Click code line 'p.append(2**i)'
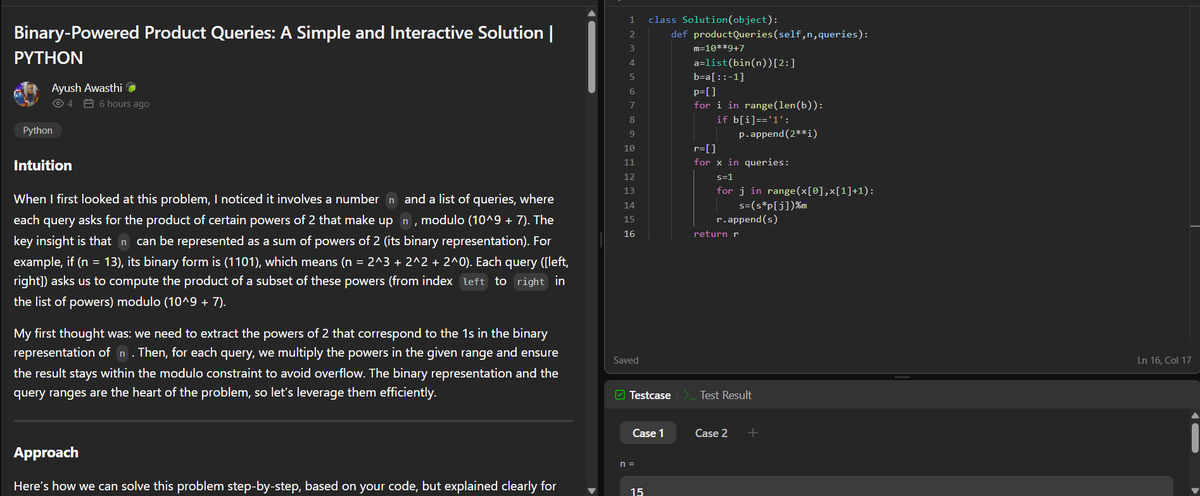The height and width of the screenshot is (496, 1200). point(778,133)
